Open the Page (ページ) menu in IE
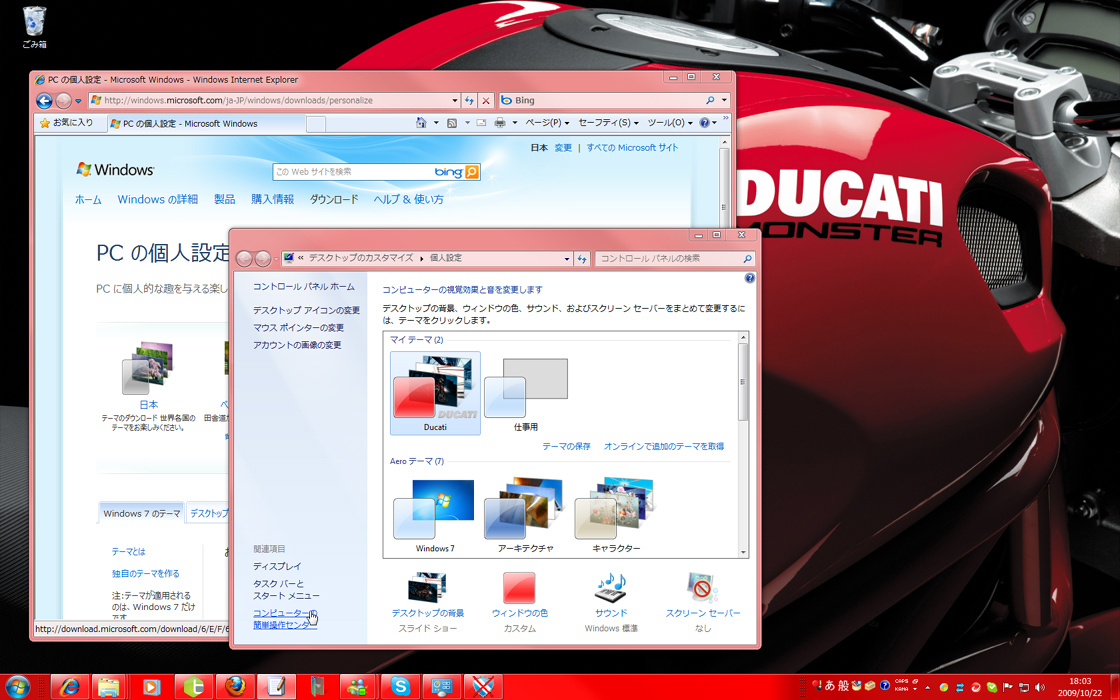This screenshot has width=1120, height=700. (x=547, y=123)
